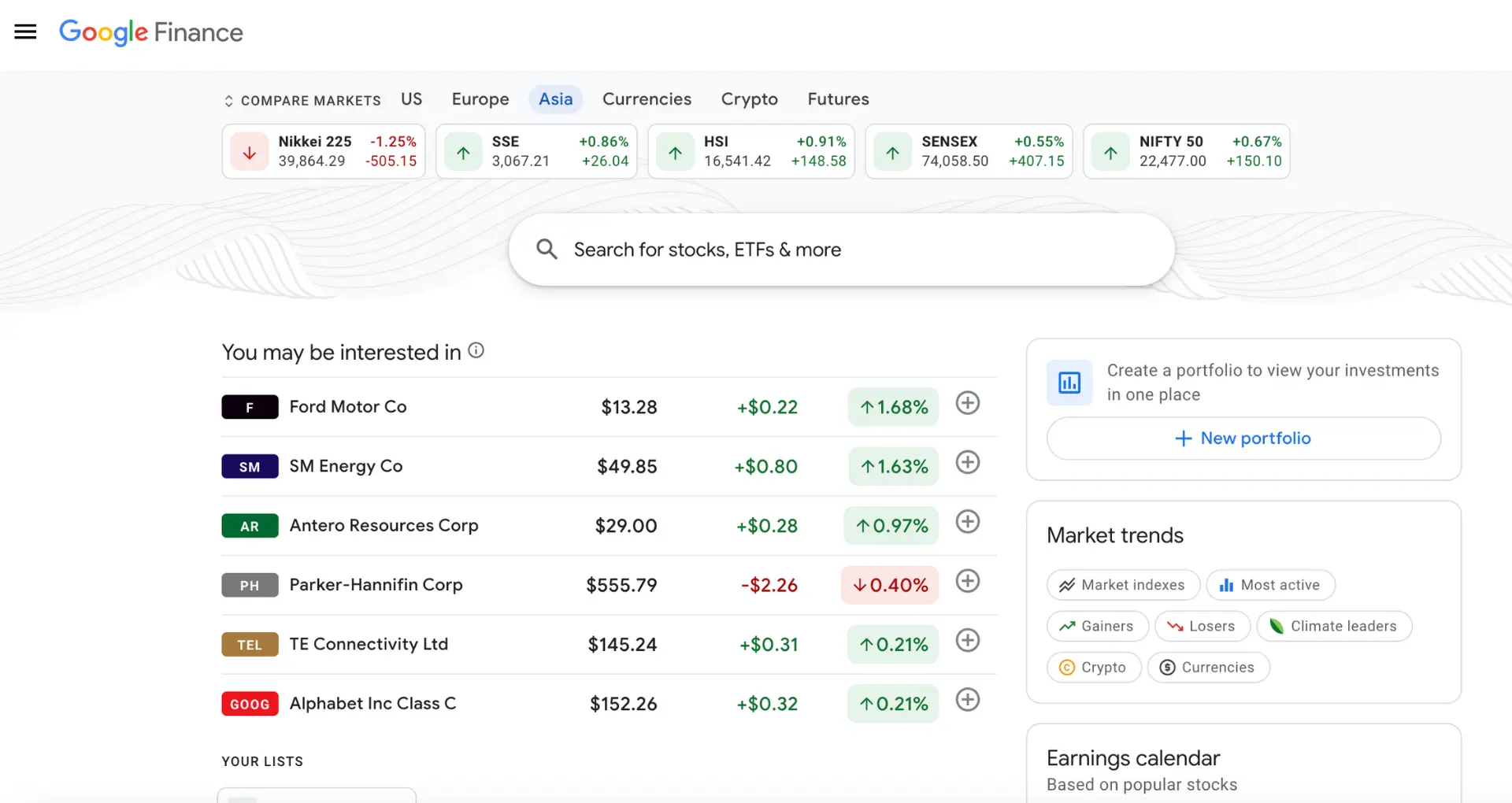Click the Google Finance logo
Screen dimensions: 1512x803
[x=151, y=32]
